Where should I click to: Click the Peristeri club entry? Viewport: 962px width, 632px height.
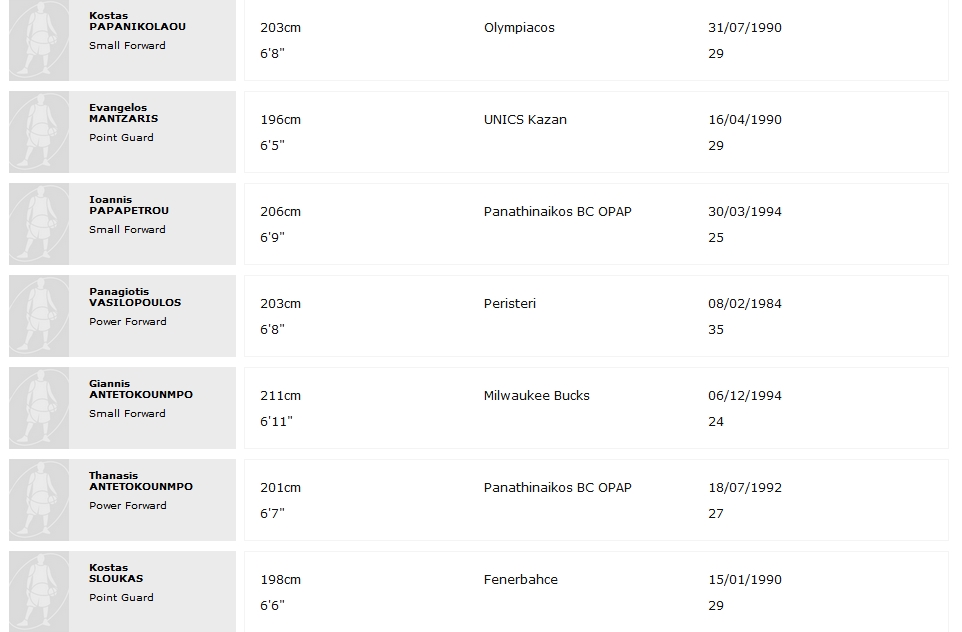510,304
